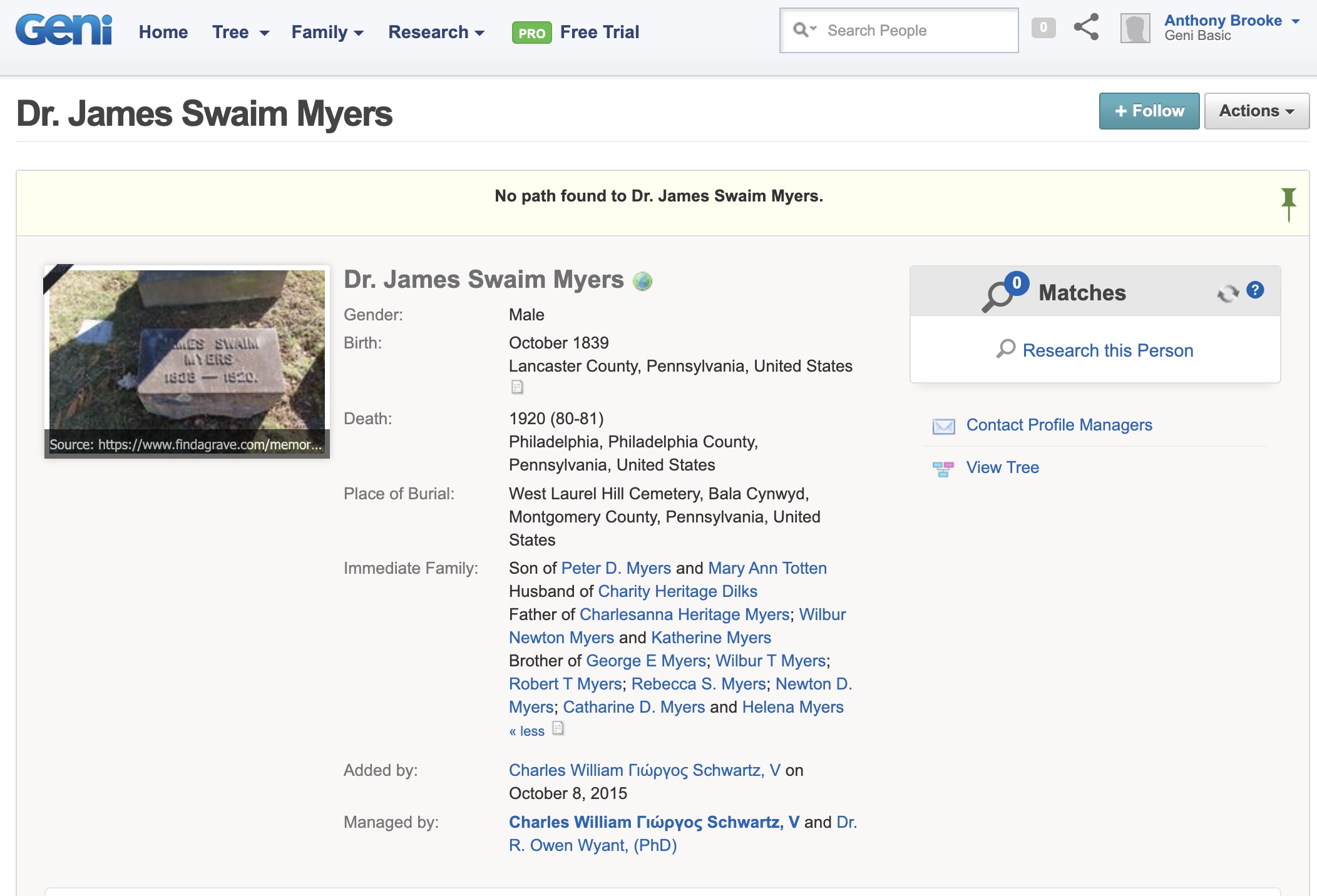This screenshot has width=1317, height=896.
Task: Open the Actions dropdown
Action: click(x=1256, y=111)
